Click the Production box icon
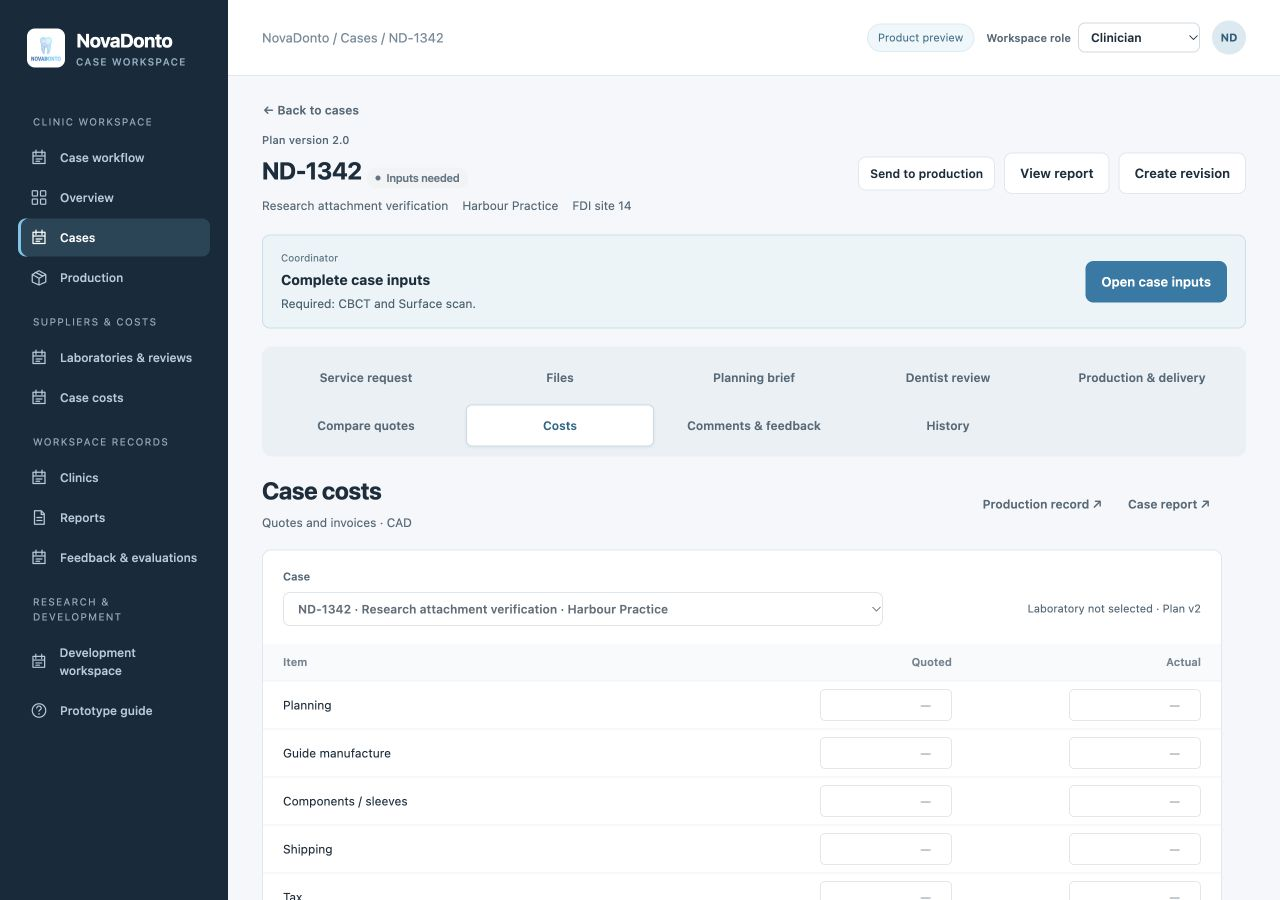 (39, 278)
